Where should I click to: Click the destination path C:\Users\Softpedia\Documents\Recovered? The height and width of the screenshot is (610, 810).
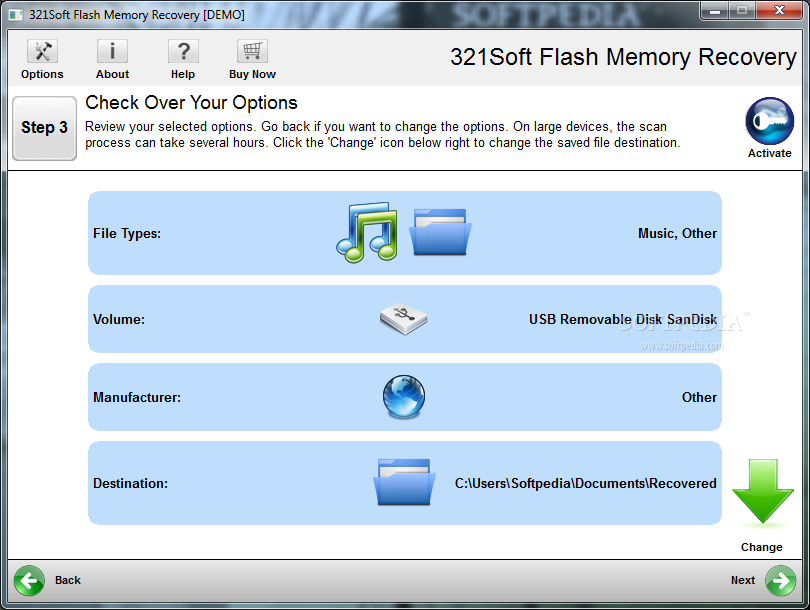[585, 483]
